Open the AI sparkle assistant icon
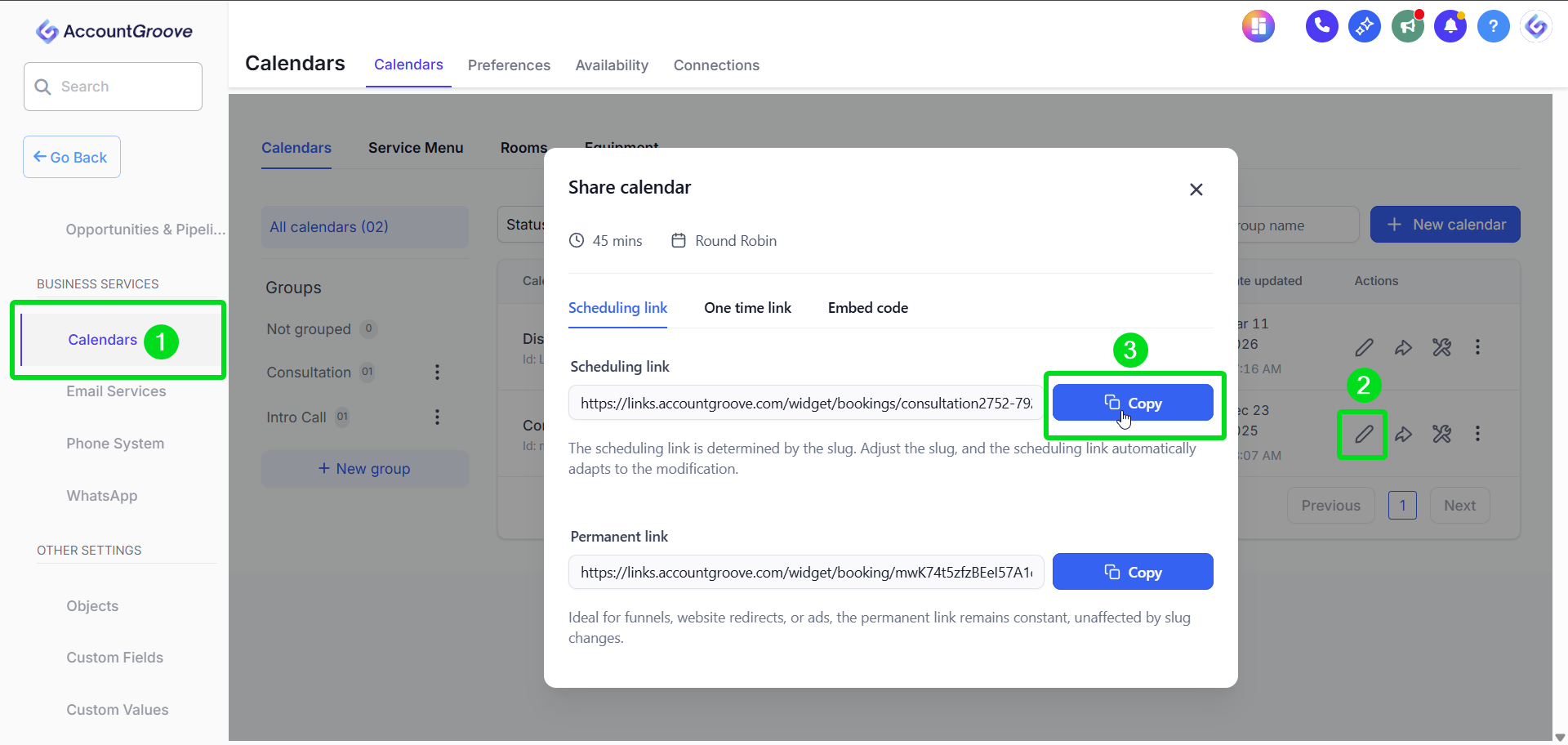The width and height of the screenshot is (1568, 745). click(x=1365, y=26)
